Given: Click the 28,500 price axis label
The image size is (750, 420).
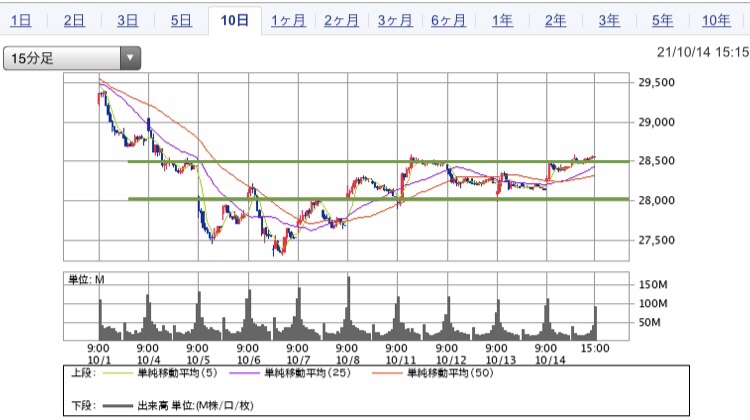Looking at the screenshot, I should pos(656,161).
